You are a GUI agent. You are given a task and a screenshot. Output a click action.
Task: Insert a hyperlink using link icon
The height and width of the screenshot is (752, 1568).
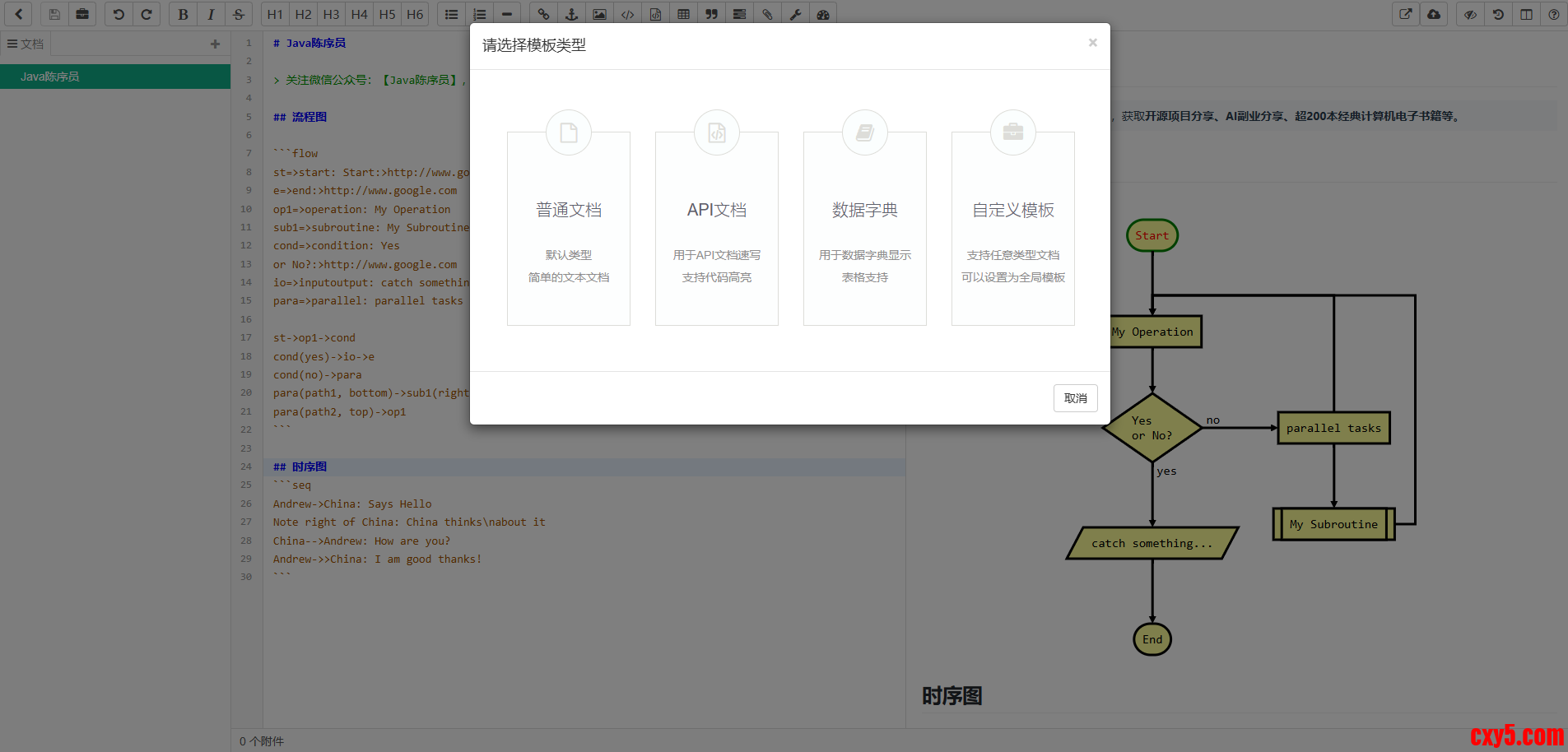tap(543, 14)
